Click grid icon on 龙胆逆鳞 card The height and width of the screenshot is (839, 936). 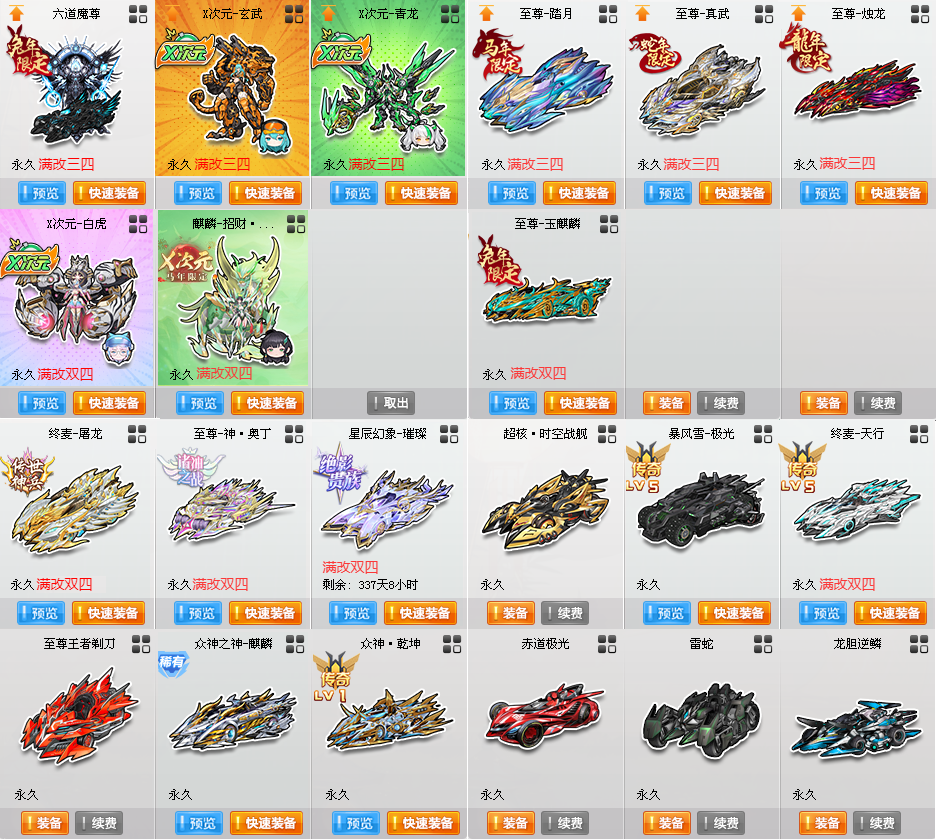click(x=919, y=644)
